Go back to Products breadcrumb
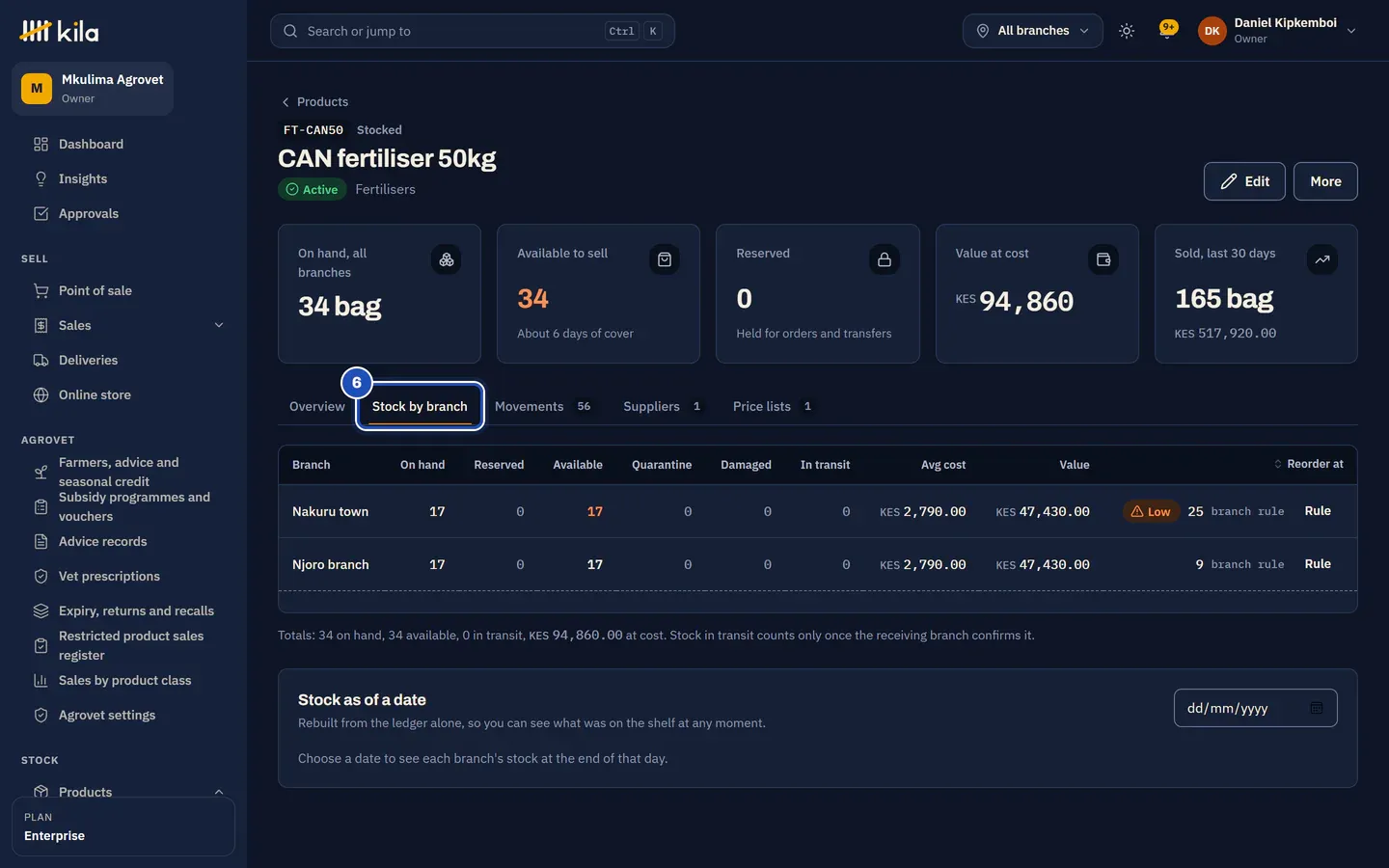The width and height of the screenshot is (1389, 868). coord(314,102)
